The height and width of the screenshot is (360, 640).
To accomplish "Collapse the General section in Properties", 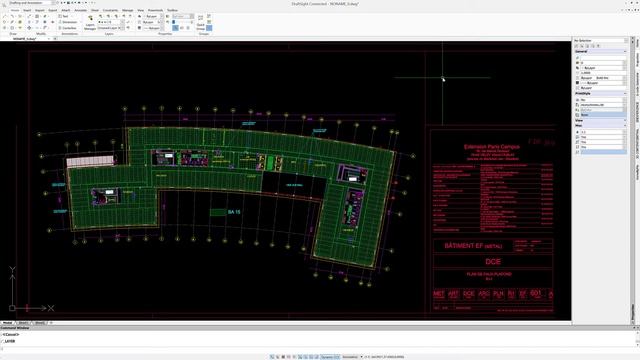I will tap(624, 51).
